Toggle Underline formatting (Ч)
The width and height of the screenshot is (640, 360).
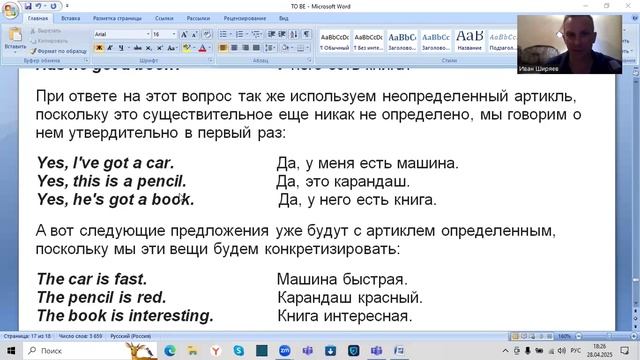(121, 48)
